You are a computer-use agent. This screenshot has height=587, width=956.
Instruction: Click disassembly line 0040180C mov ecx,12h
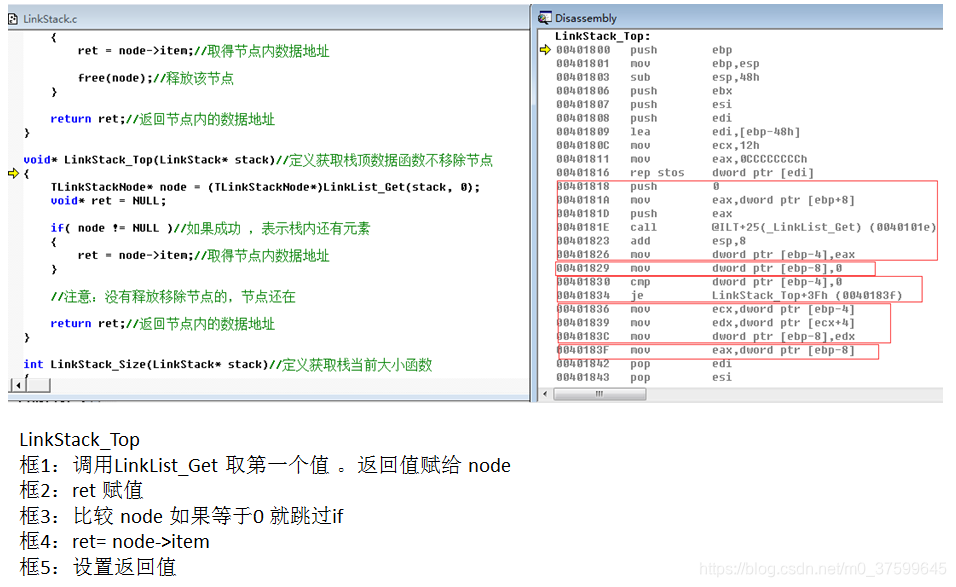[658, 145]
